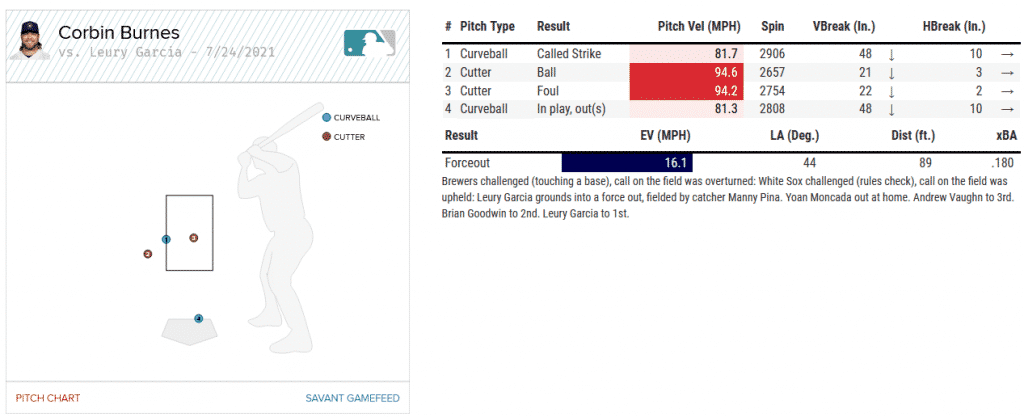
Task: Click the 94.6 MPH velocity cell
Action: click(x=687, y=72)
